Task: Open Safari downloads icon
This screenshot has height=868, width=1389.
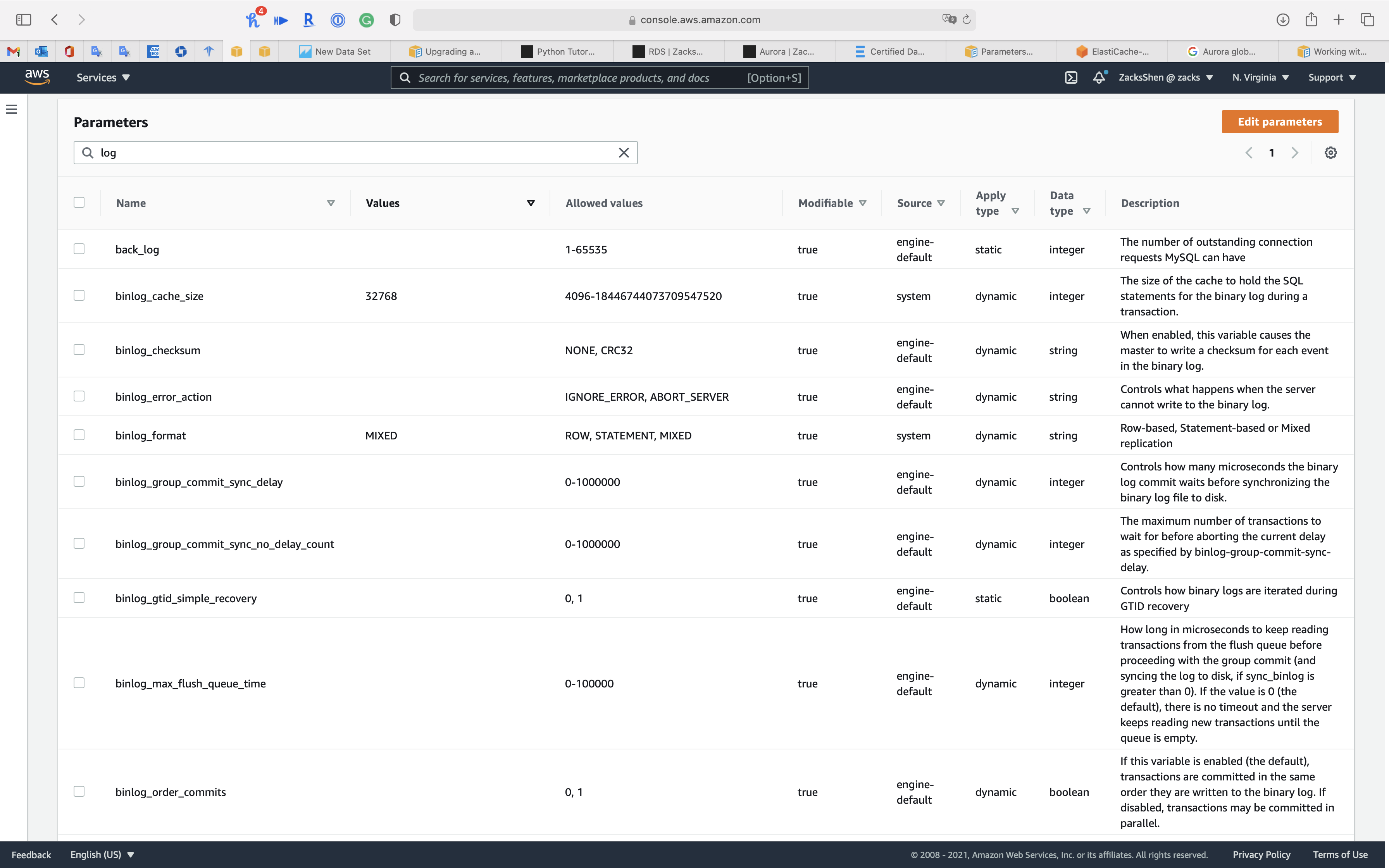Action: coord(1283,20)
